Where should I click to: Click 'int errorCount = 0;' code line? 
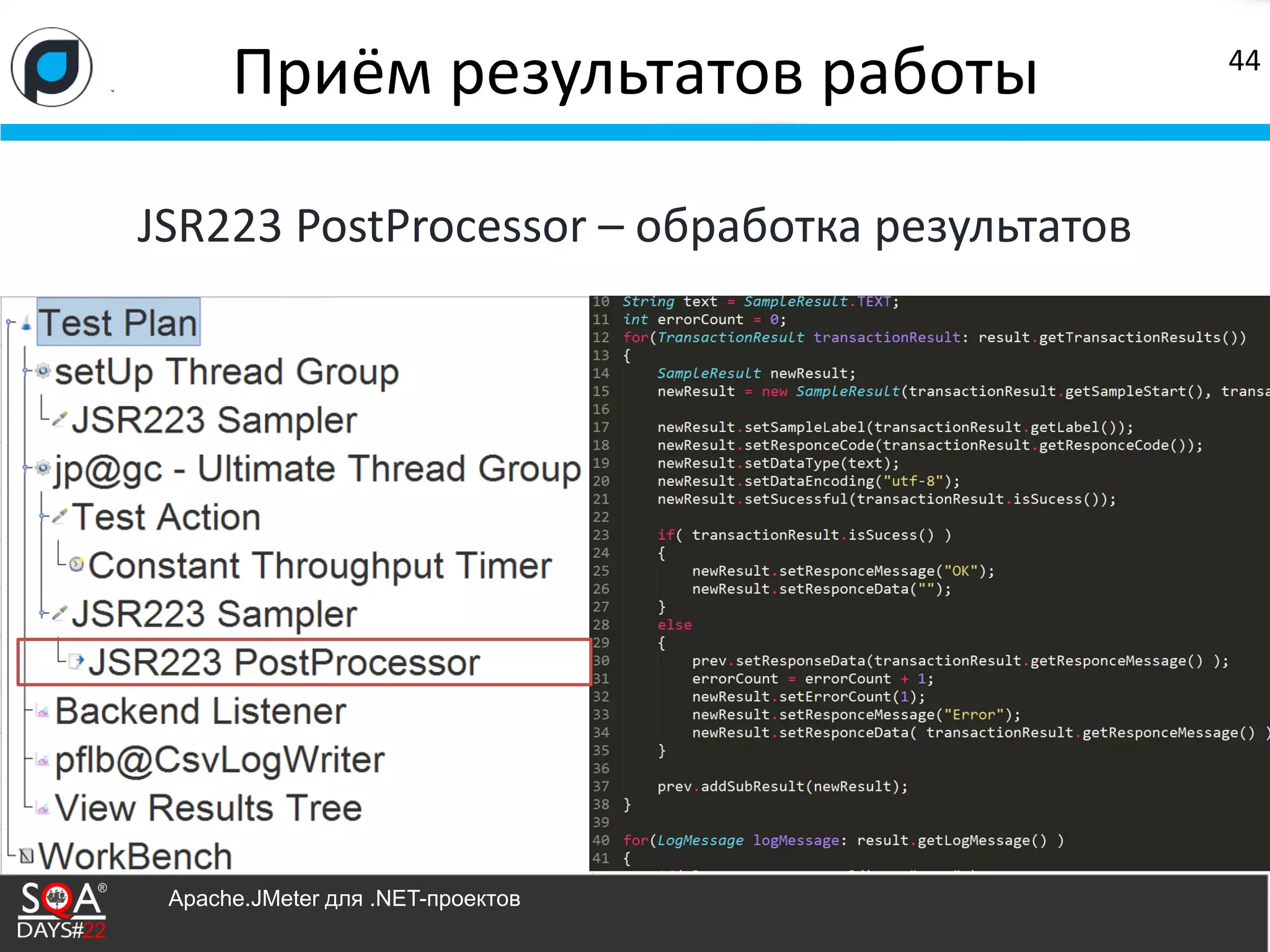click(704, 320)
